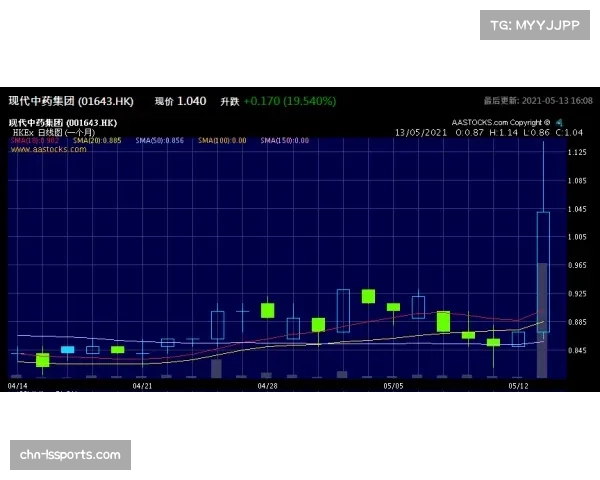Select the stock title with code 01643.HK
Viewport: 600px width, 480px height.
pyautogui.click(x=71, y=101)
